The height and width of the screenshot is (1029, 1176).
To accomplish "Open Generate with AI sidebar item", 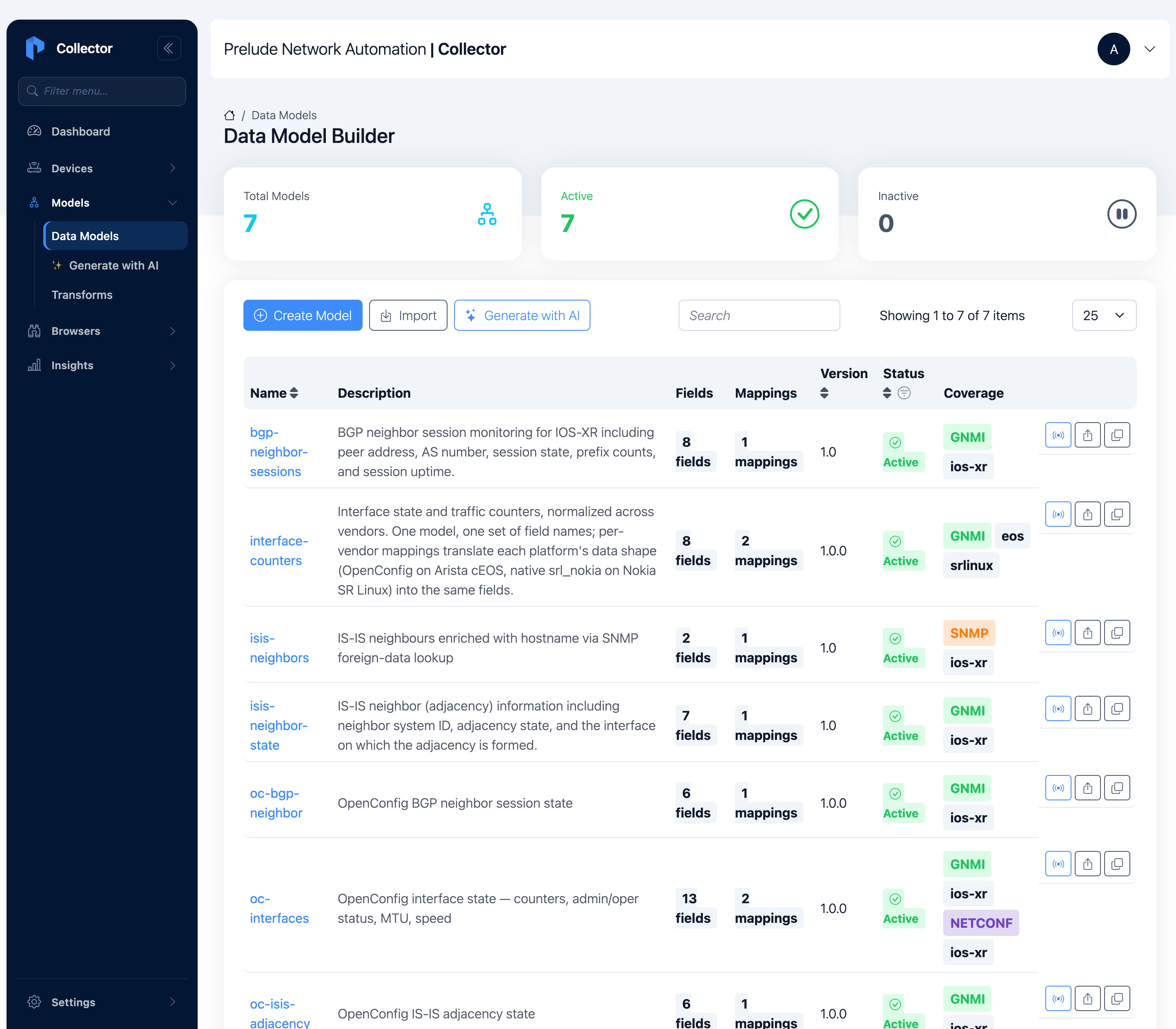I will click(x=116, y=266).
